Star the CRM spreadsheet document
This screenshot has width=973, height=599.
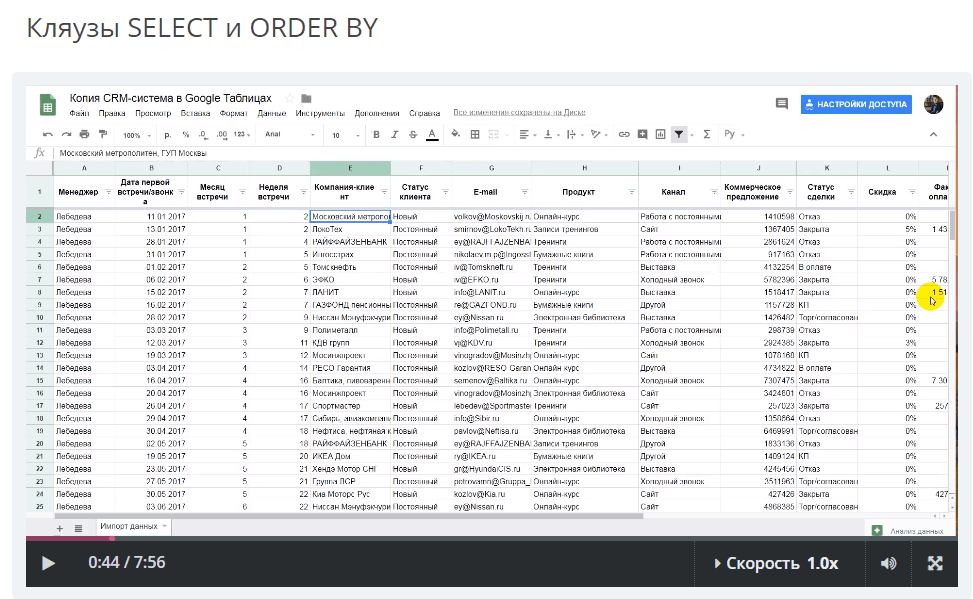289,98
